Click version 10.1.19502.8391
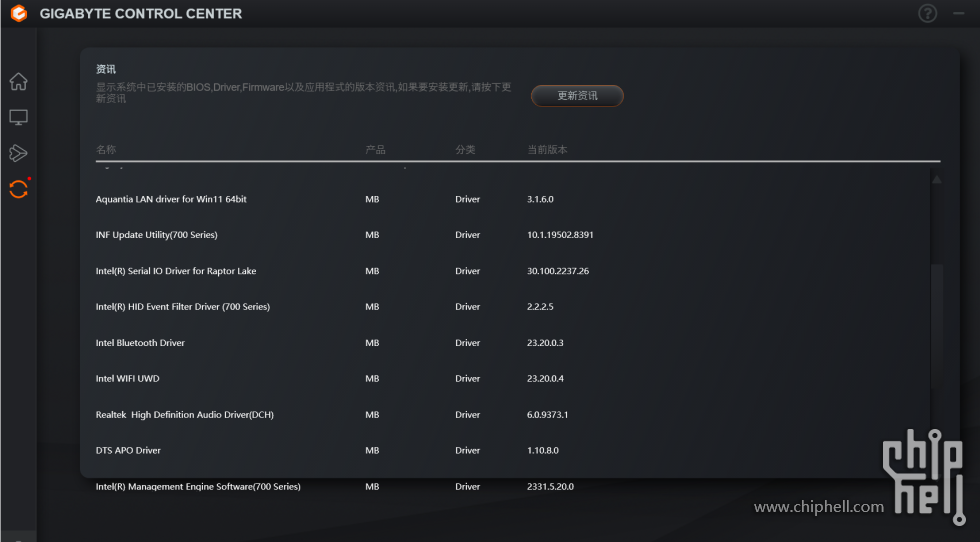This screenshot has width=980, height=542. (560, 234)
